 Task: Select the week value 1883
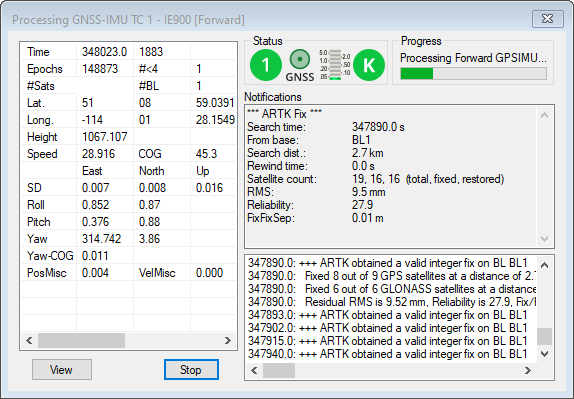coord(151,52)
